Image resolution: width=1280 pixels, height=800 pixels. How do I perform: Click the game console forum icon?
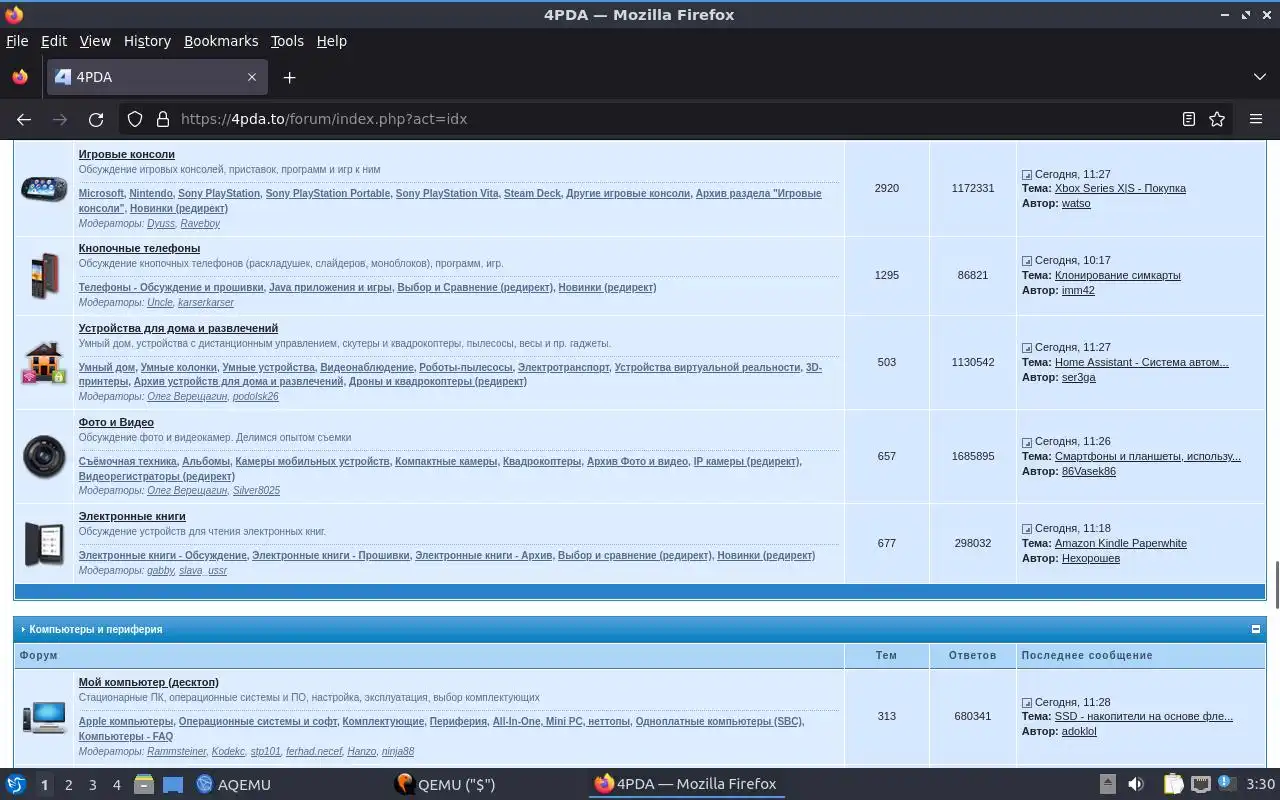click(x=45, y=188)
